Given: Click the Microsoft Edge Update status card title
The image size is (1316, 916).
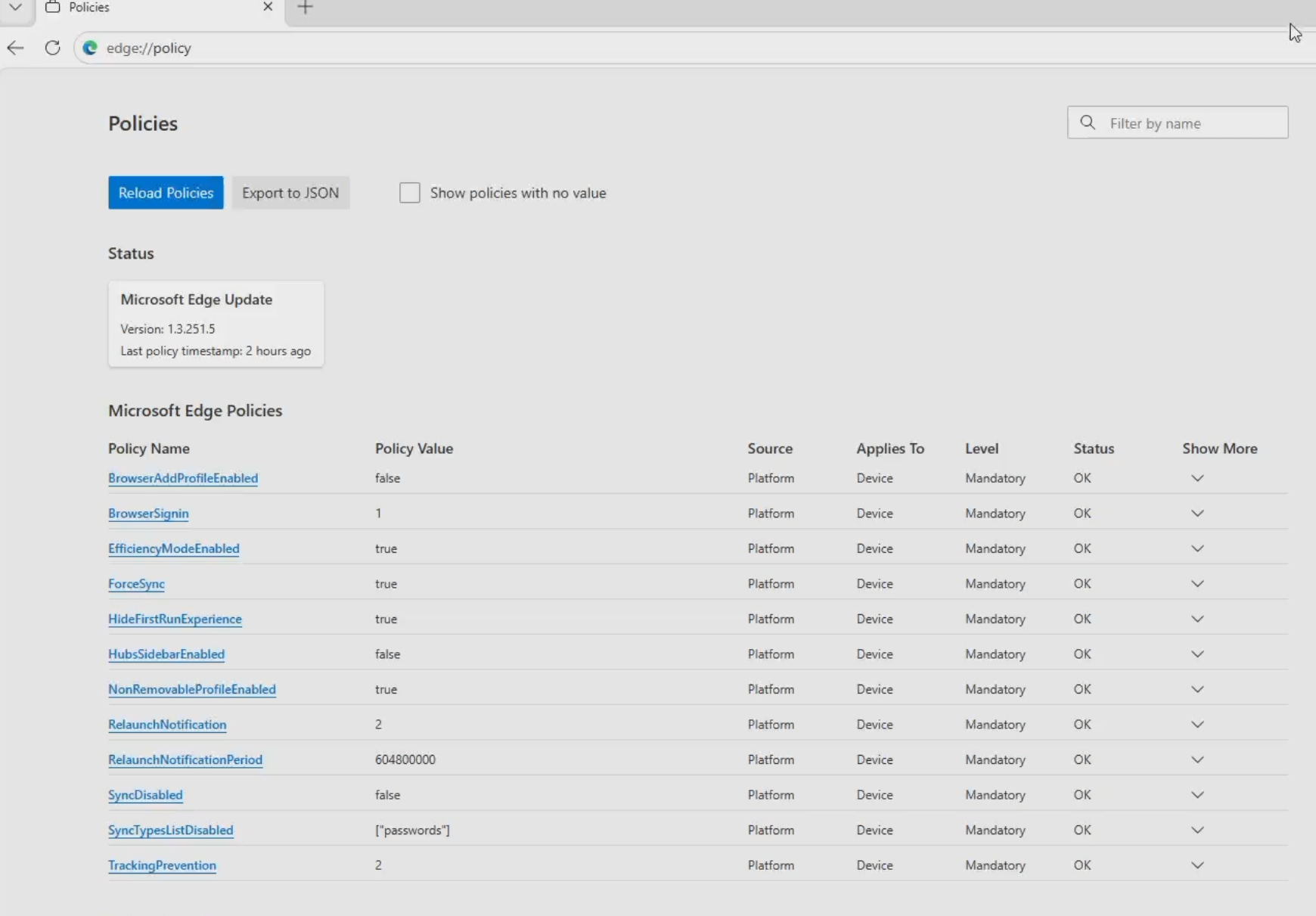Looking at the screenshot, I should (x=197, y=300).
